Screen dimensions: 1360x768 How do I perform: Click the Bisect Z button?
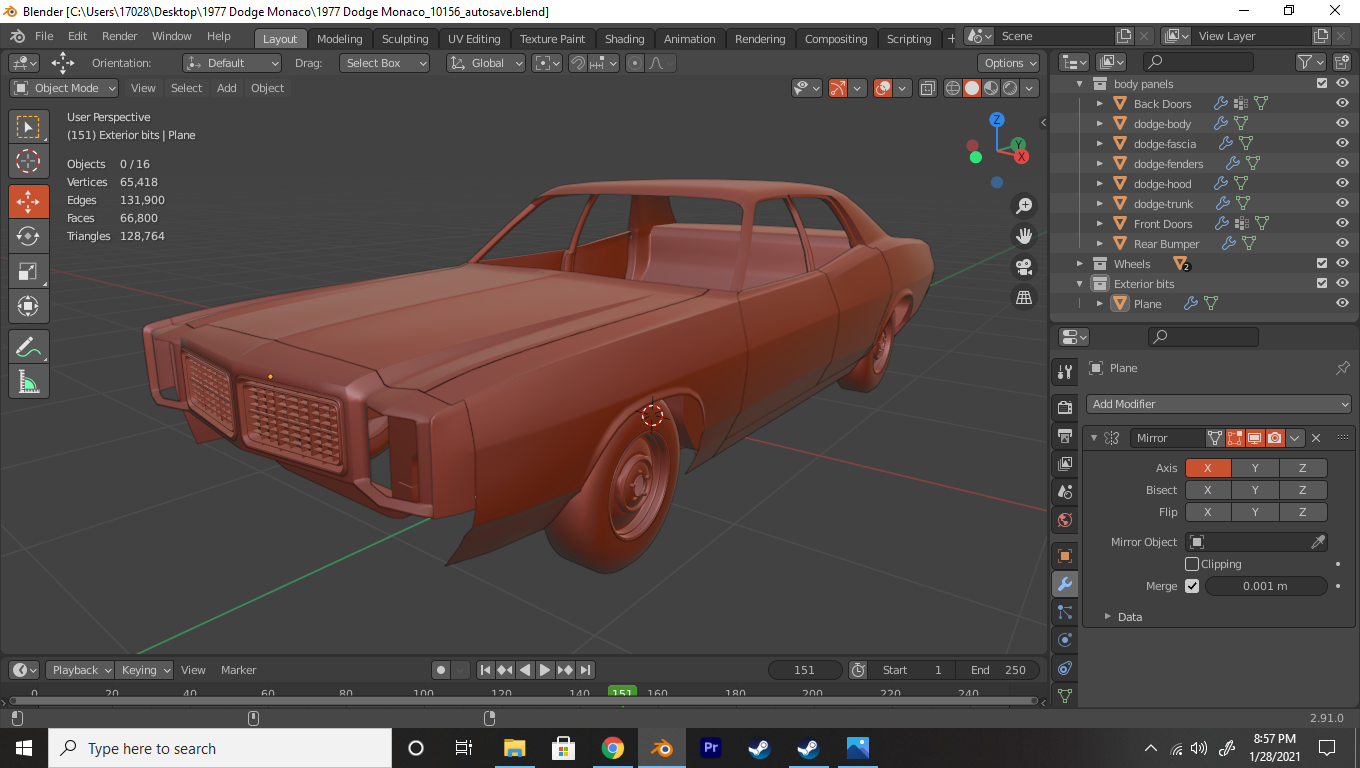1302,490
